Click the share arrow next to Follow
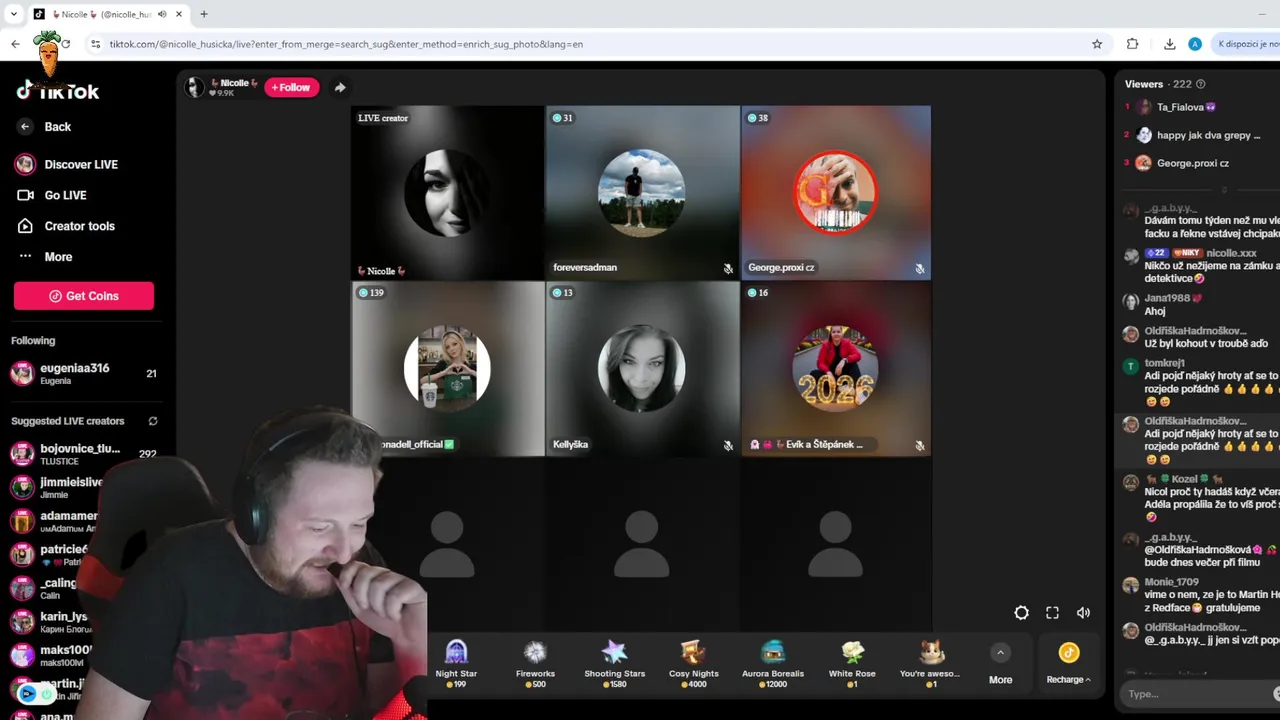Viewport: 1280px width, 720px height. [x=340, y=87]
